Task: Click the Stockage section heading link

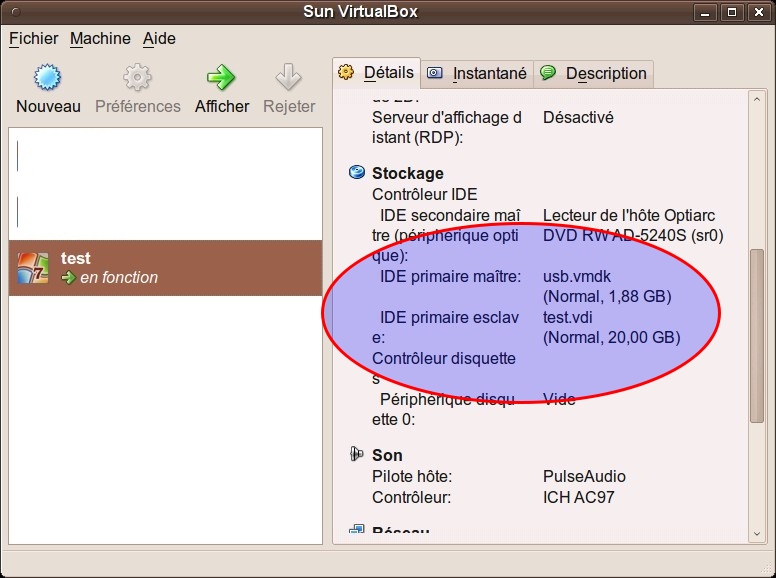Action: [407, 173]
